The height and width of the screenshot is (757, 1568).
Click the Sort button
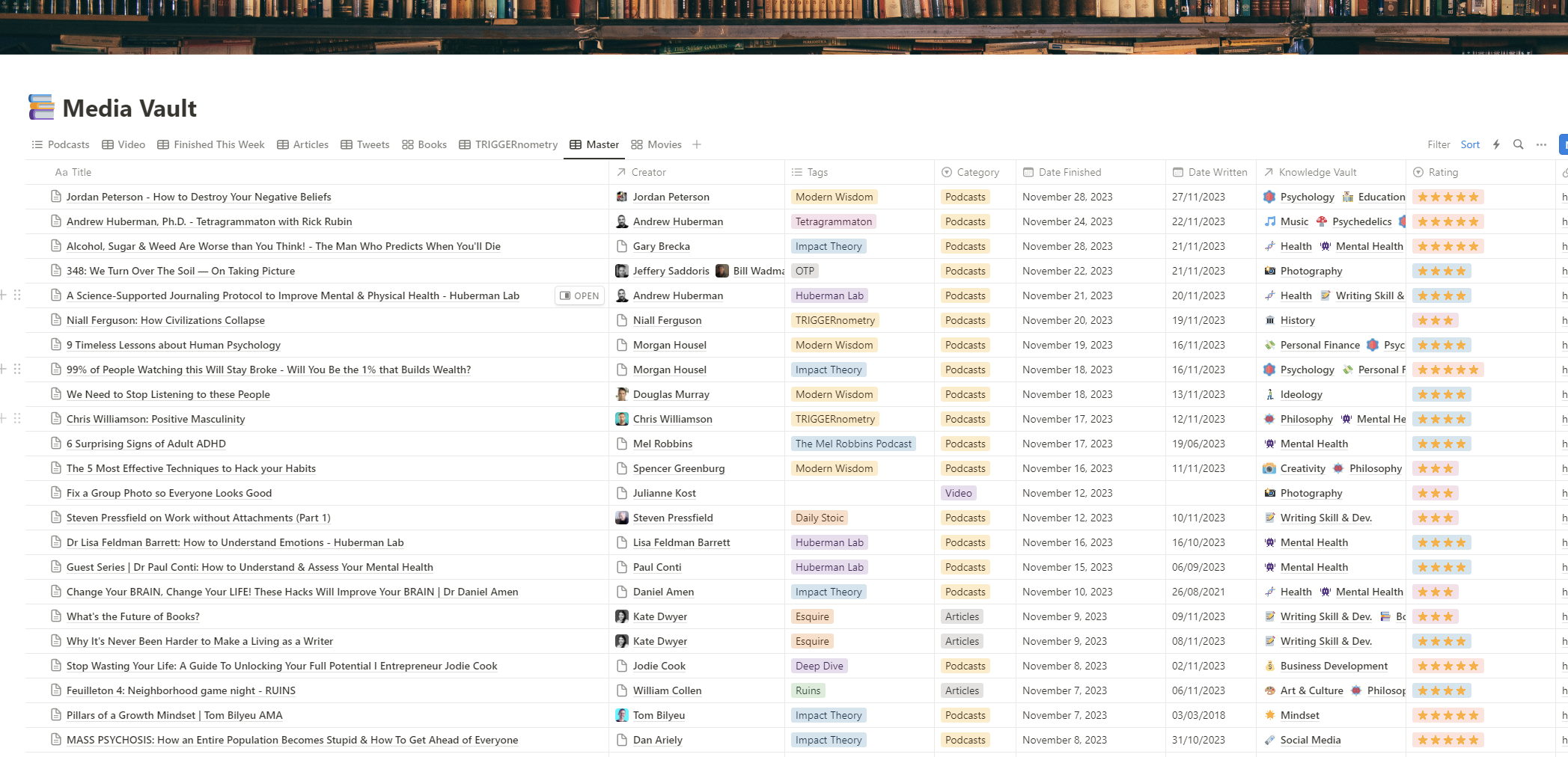point(1470,144)
